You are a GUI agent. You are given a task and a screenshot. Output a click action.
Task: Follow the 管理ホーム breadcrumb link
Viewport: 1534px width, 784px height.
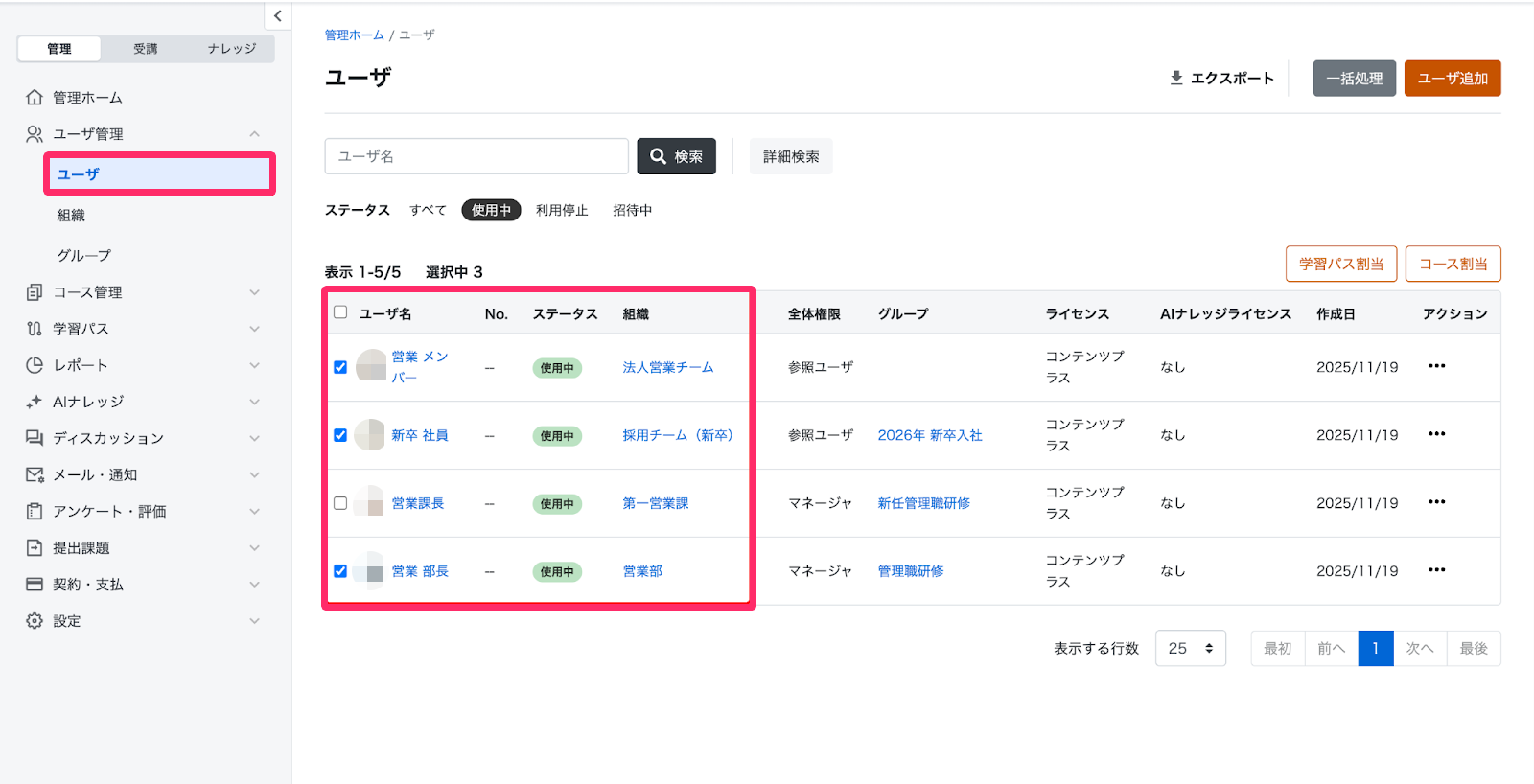[354, 35]
